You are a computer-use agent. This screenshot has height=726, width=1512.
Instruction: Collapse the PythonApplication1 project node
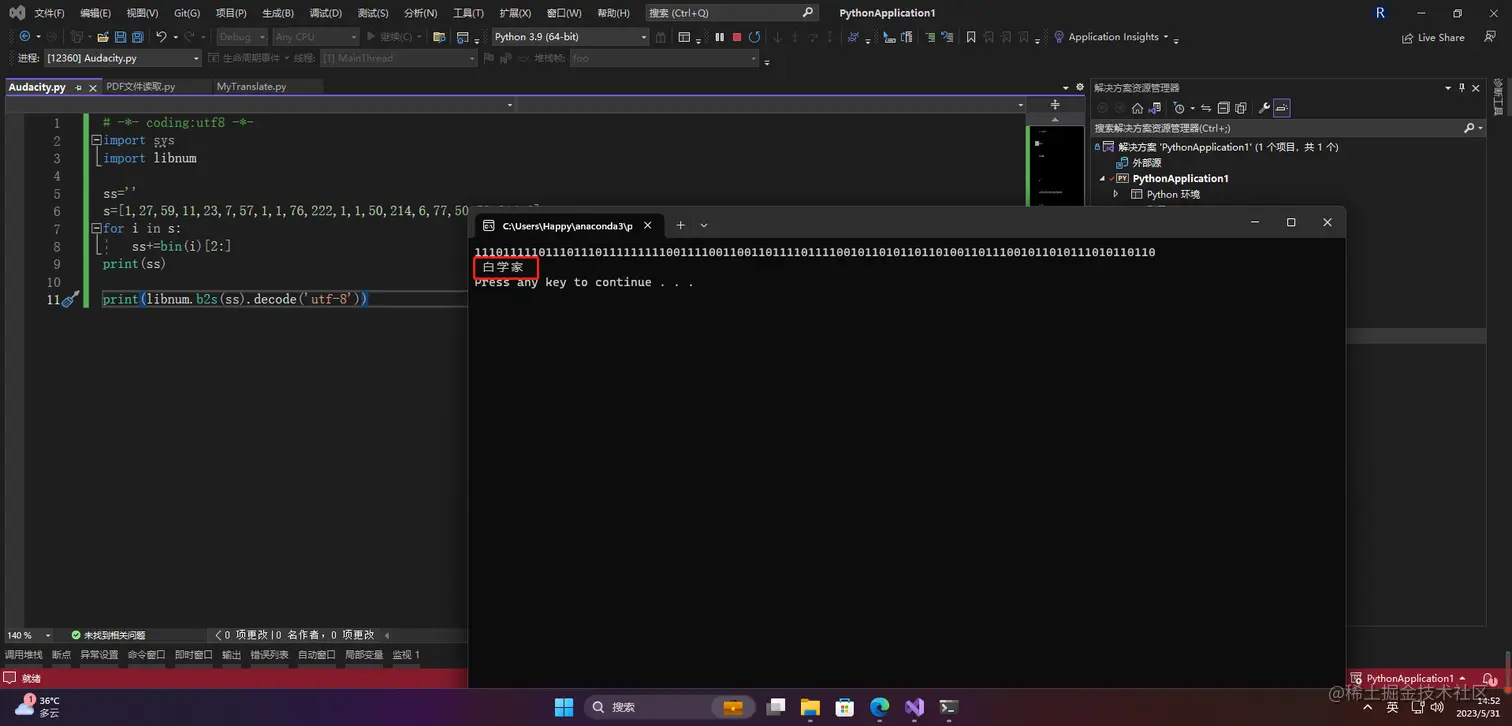[x=1103, y=178]
